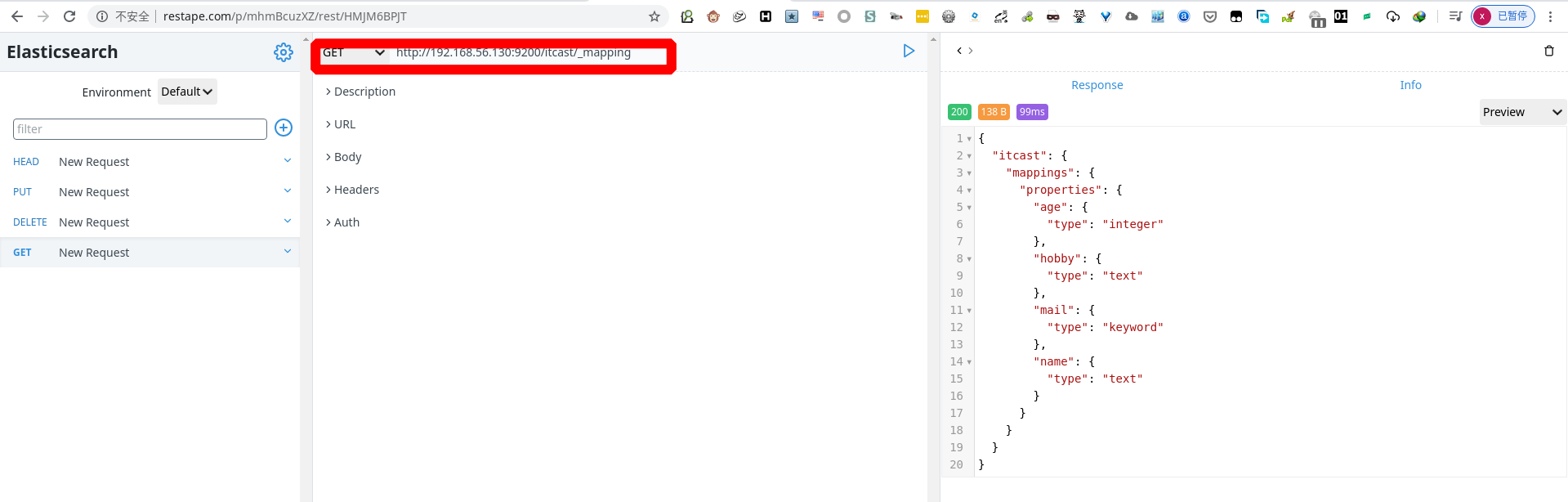Open the site security info icon

[x=102, y=16]
